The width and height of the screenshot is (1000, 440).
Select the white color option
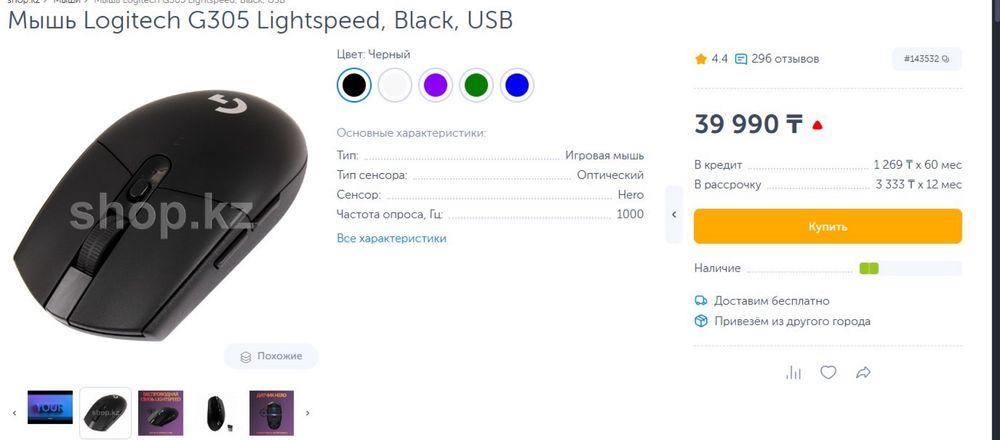point(395,85)
